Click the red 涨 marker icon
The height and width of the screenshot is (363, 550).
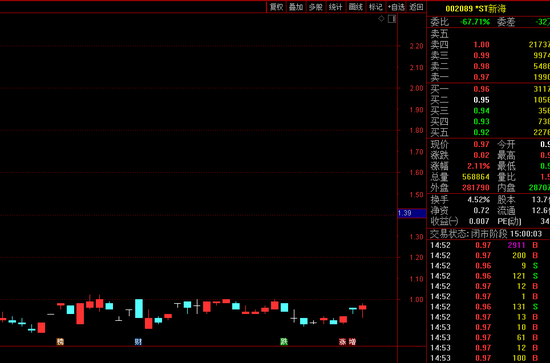(343, 342)
